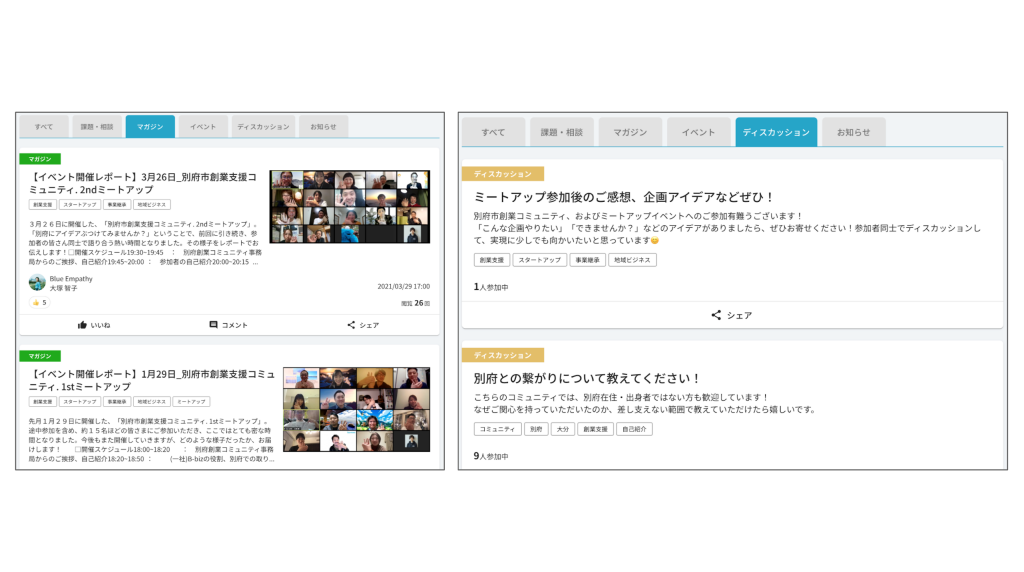Open イベント tab in left magazine panel
This screenshot has width=1024, height=572.
(202, 127)
